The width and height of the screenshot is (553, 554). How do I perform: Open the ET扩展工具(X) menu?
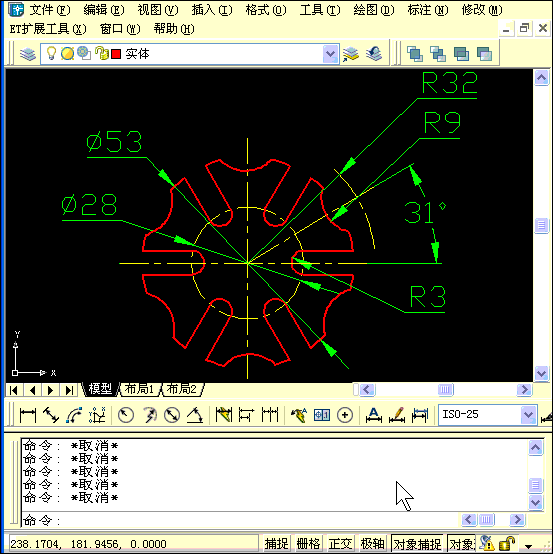click(x=47, y=29)
